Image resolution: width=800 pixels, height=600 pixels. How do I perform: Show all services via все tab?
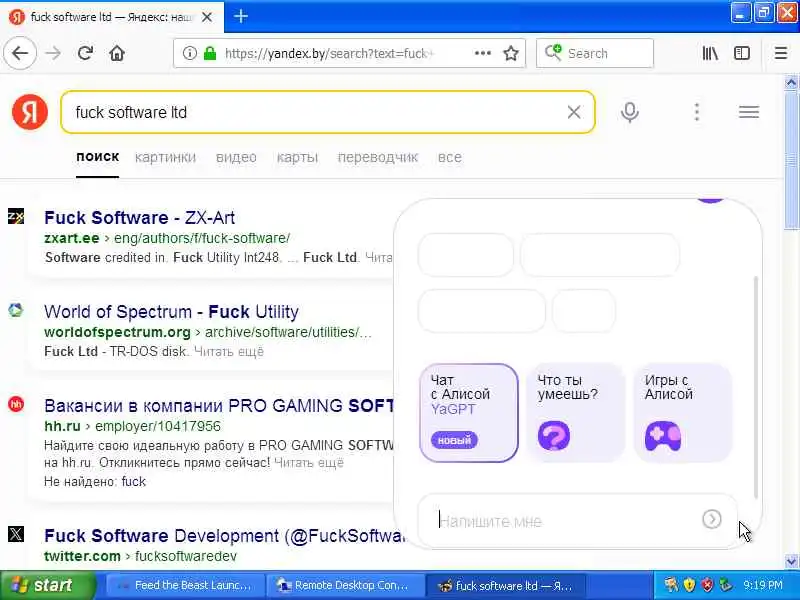pyautogui.click(x=449, y=157)
